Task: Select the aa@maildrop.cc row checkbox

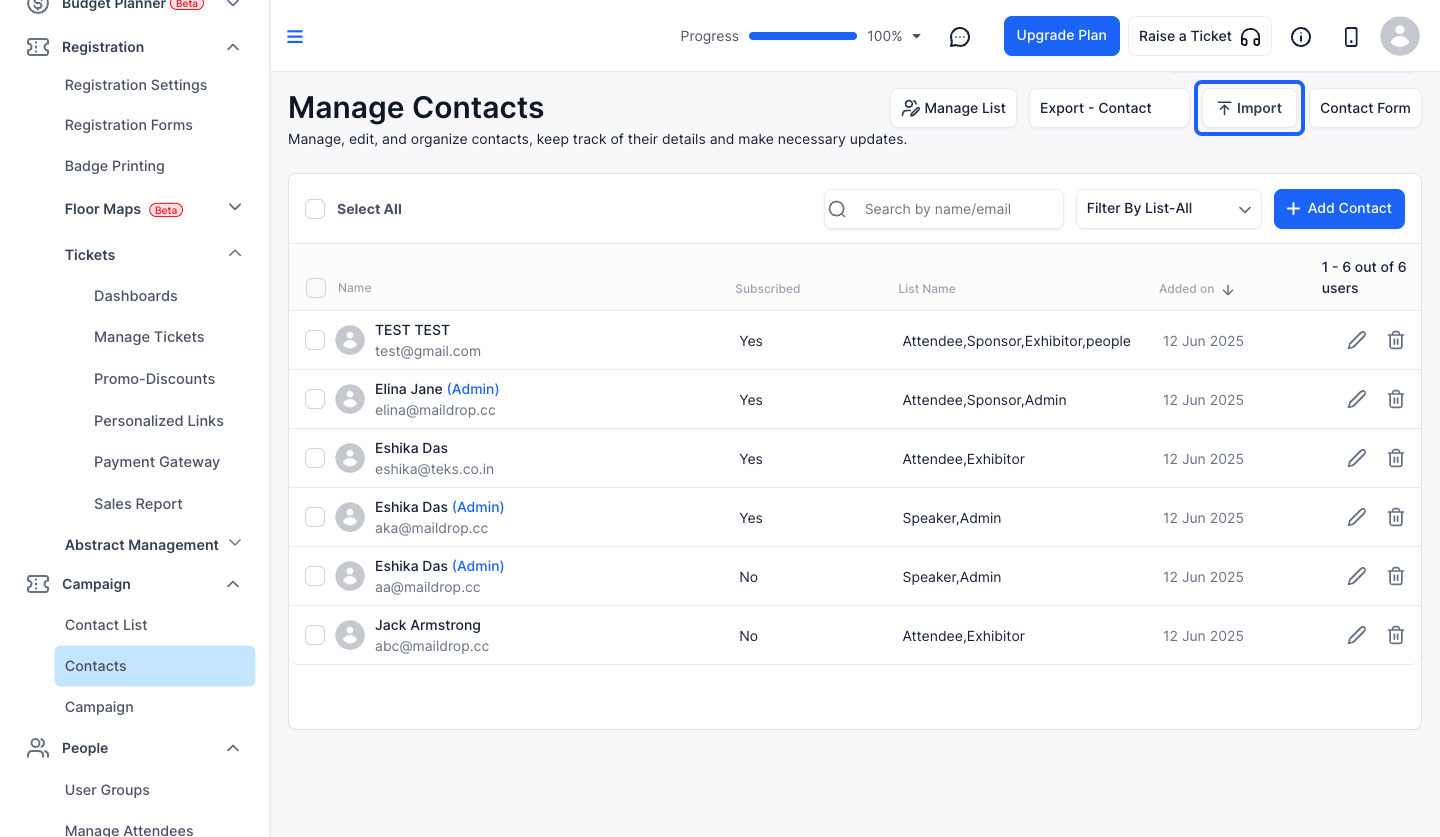Action: [x=315, y=576]
